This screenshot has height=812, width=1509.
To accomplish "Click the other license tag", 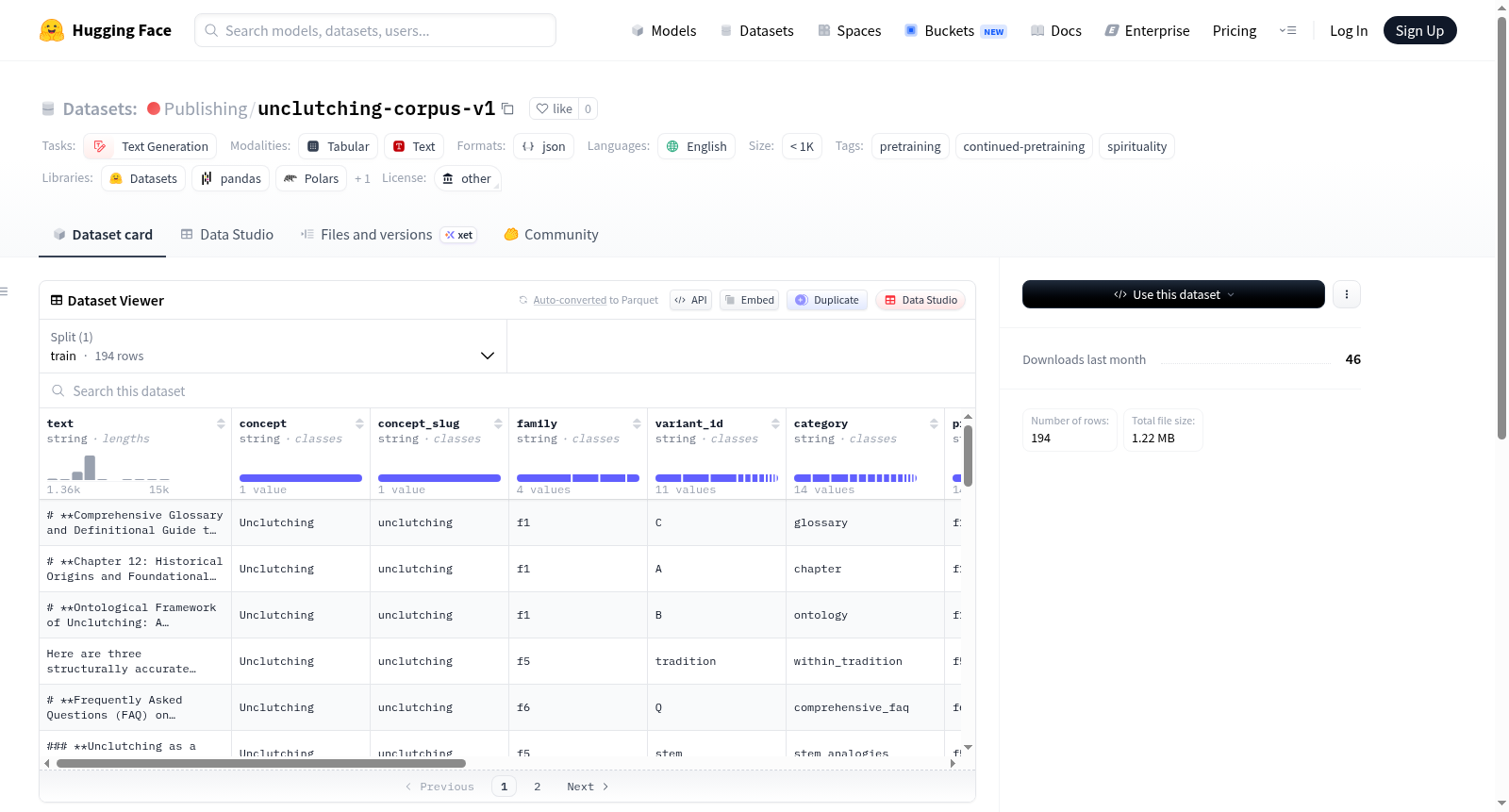I will coord(468,178).
